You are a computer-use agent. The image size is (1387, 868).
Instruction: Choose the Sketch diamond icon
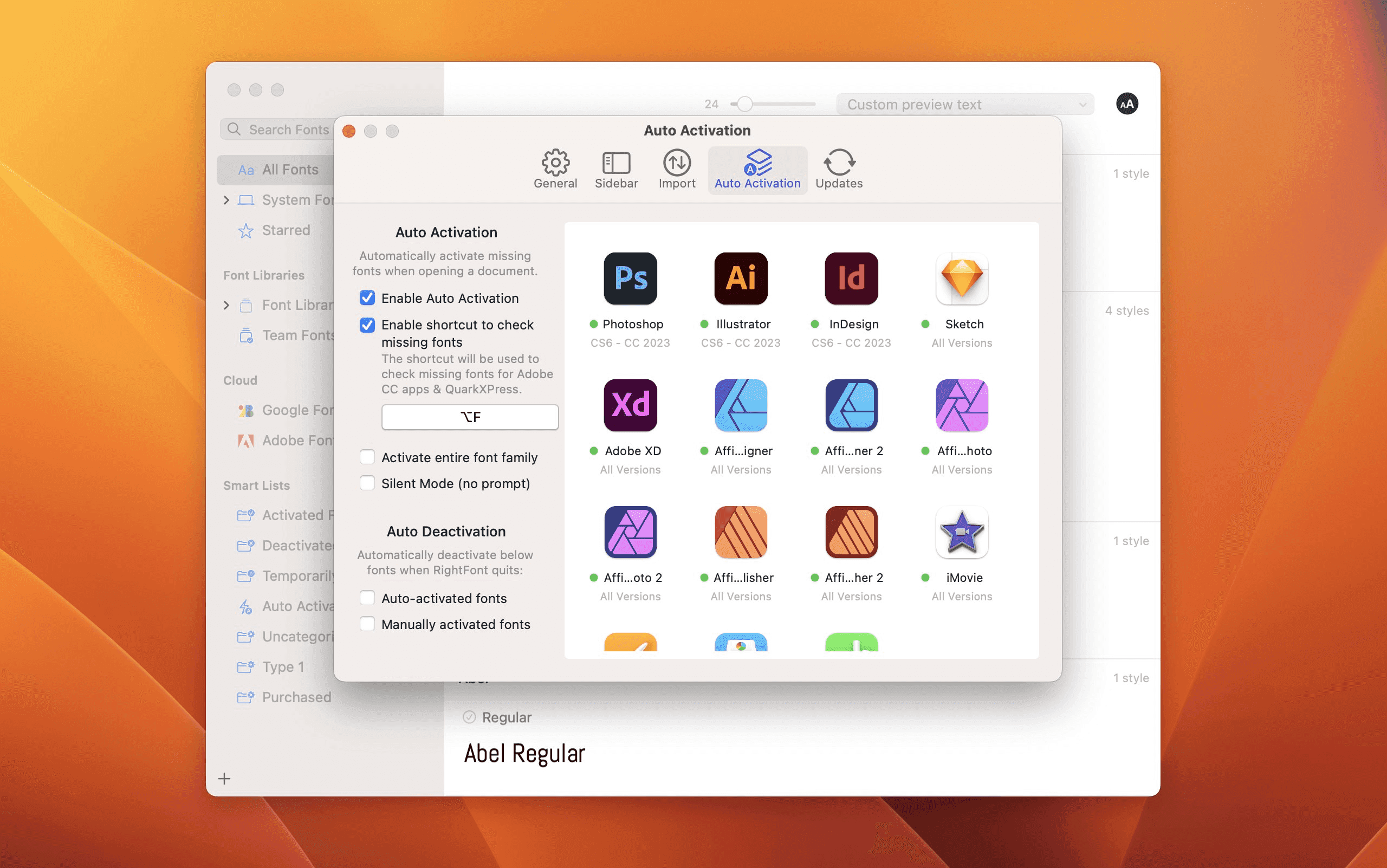[x=962, y=278]
